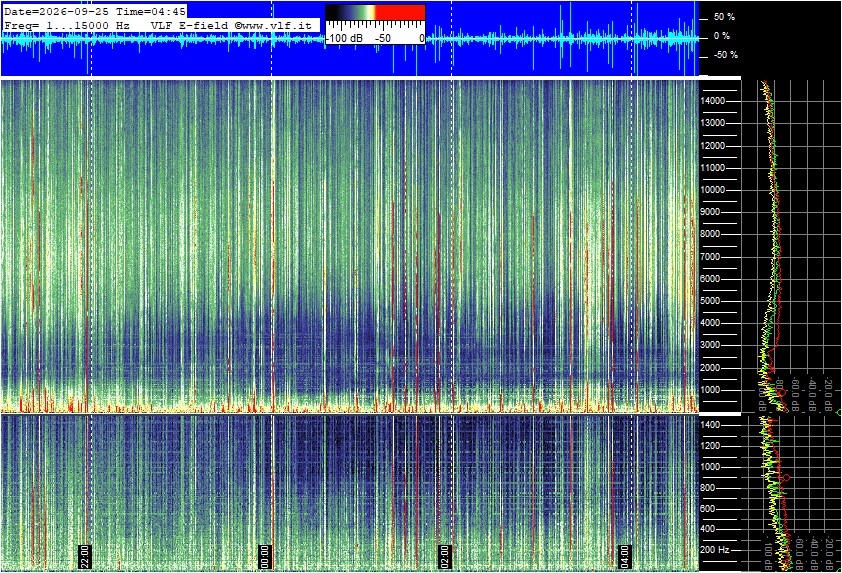Screen dimensions: 842x573
Task: Click the -50 % amplitude axis label
Action: point(725,55)
